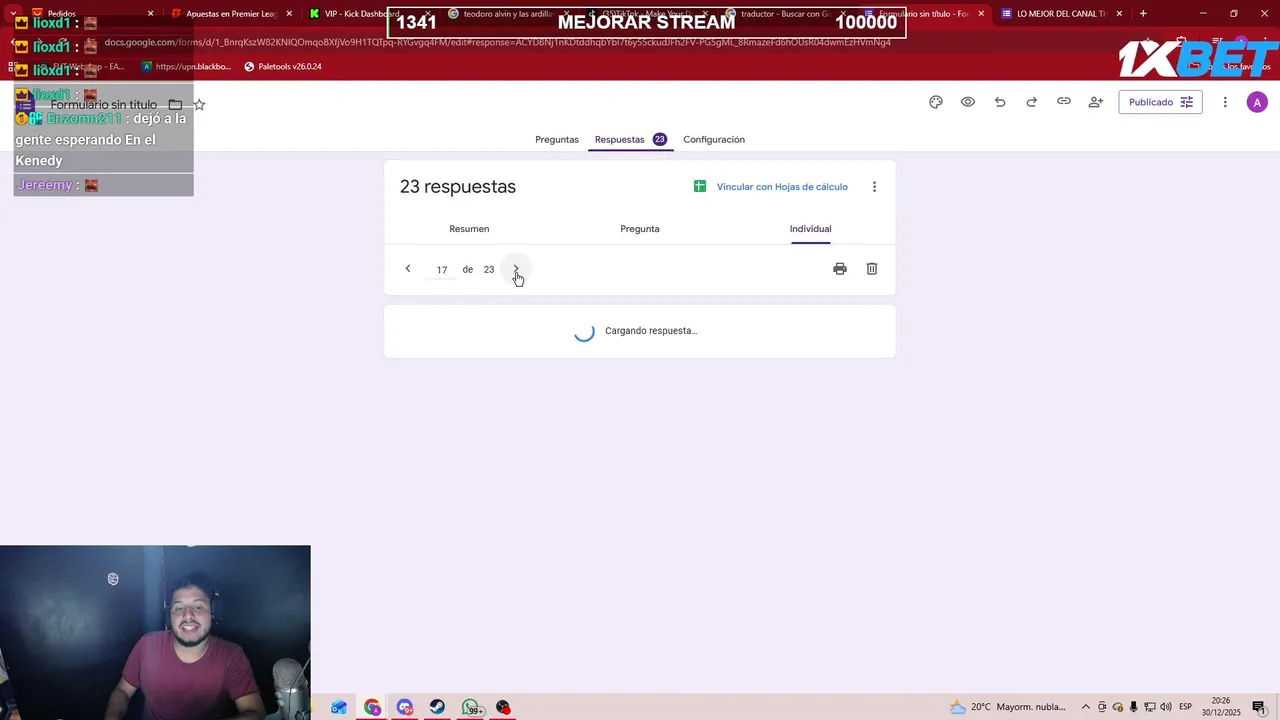This screenshot has width=1280, height=720.
Task: Open the Google account avatar
Action: [x=1257, y=102]
